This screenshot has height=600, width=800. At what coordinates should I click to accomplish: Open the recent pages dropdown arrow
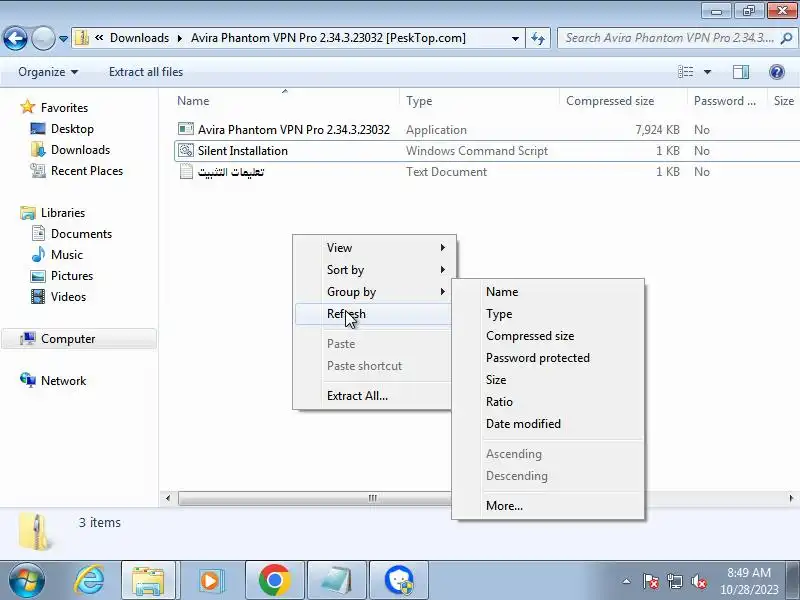(63, 39)
